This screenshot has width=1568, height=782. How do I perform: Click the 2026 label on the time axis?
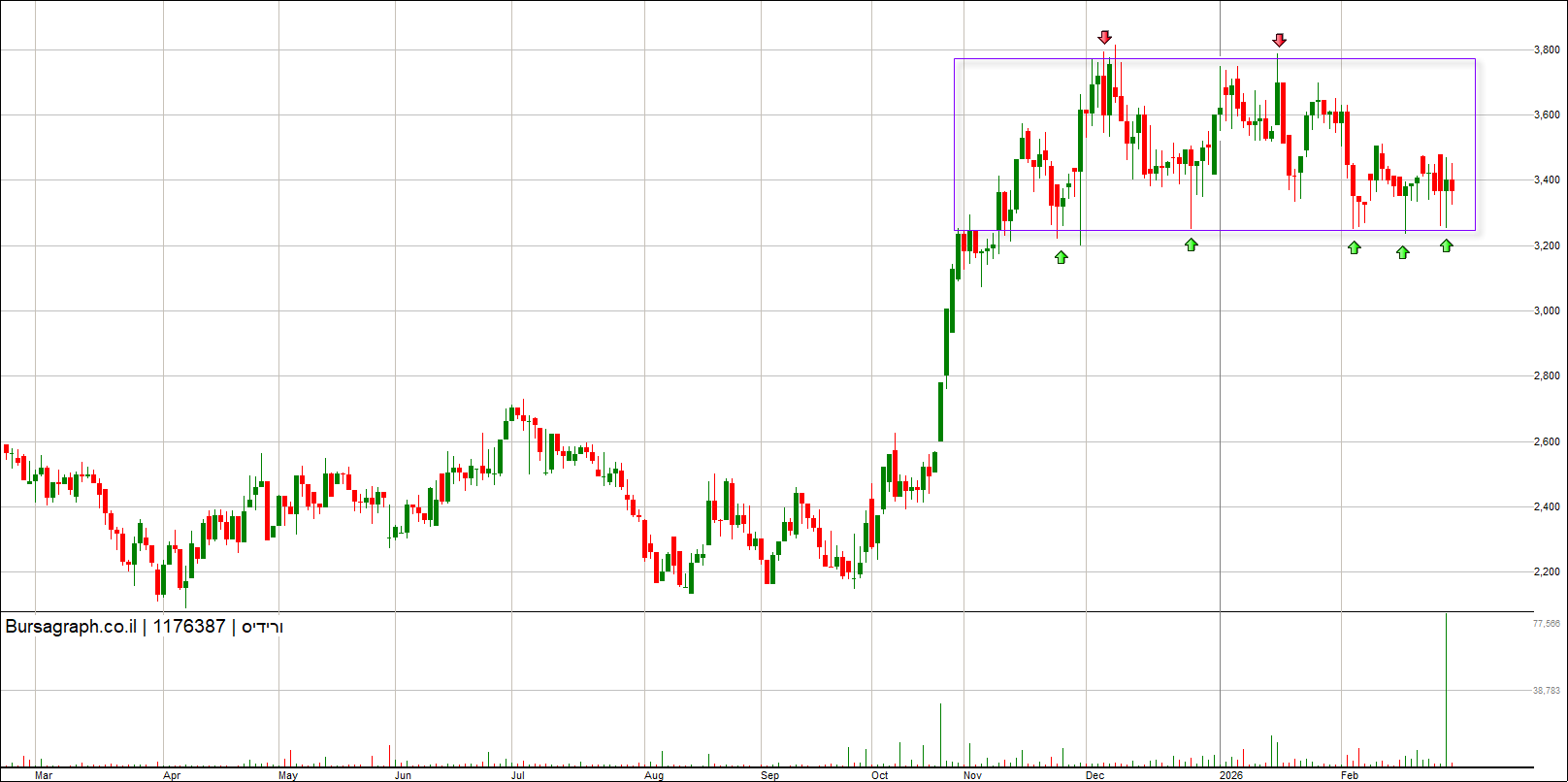(x=1231, y=775)
